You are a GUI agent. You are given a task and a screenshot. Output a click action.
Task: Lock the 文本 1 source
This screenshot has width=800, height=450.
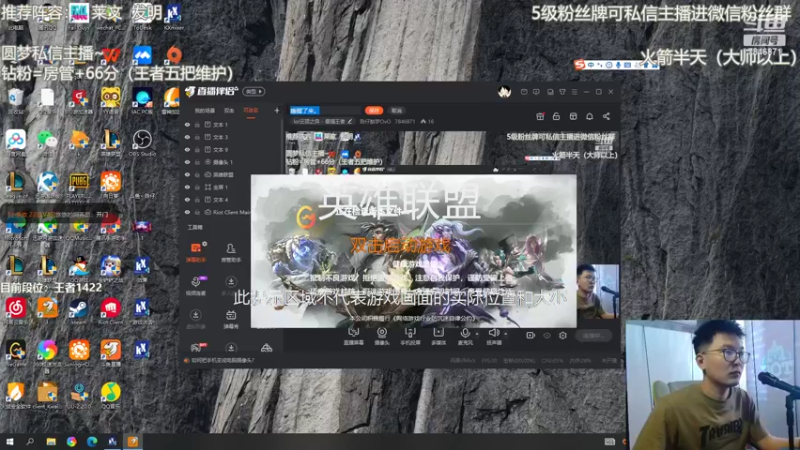click(197, 124)
